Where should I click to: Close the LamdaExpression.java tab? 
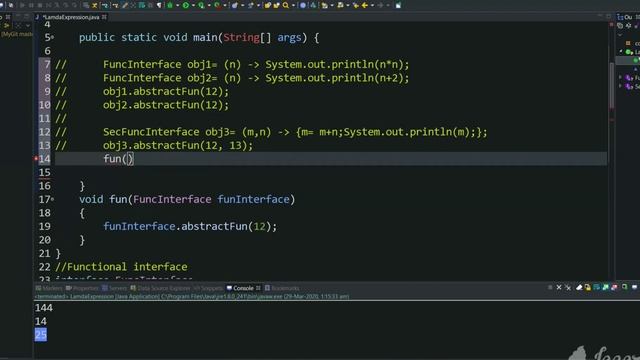104,17
